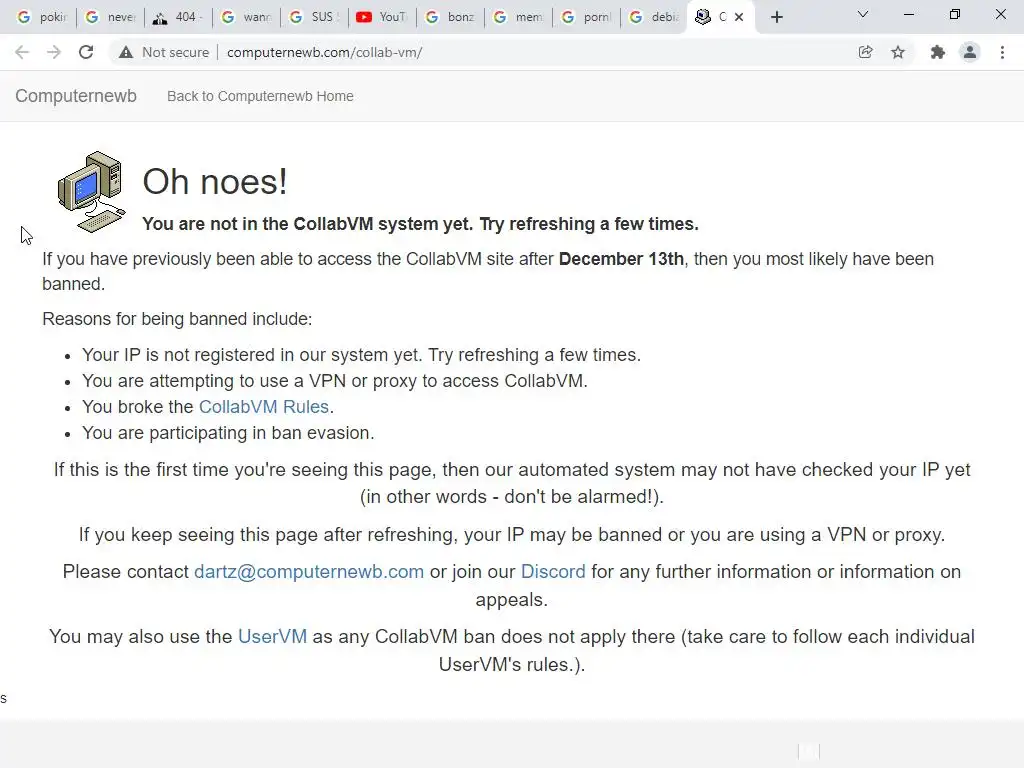This screenshot has width=1024, height=768.
Task: Click 'You are participating in ban evasion.' bullet
Action: point(228,433)
